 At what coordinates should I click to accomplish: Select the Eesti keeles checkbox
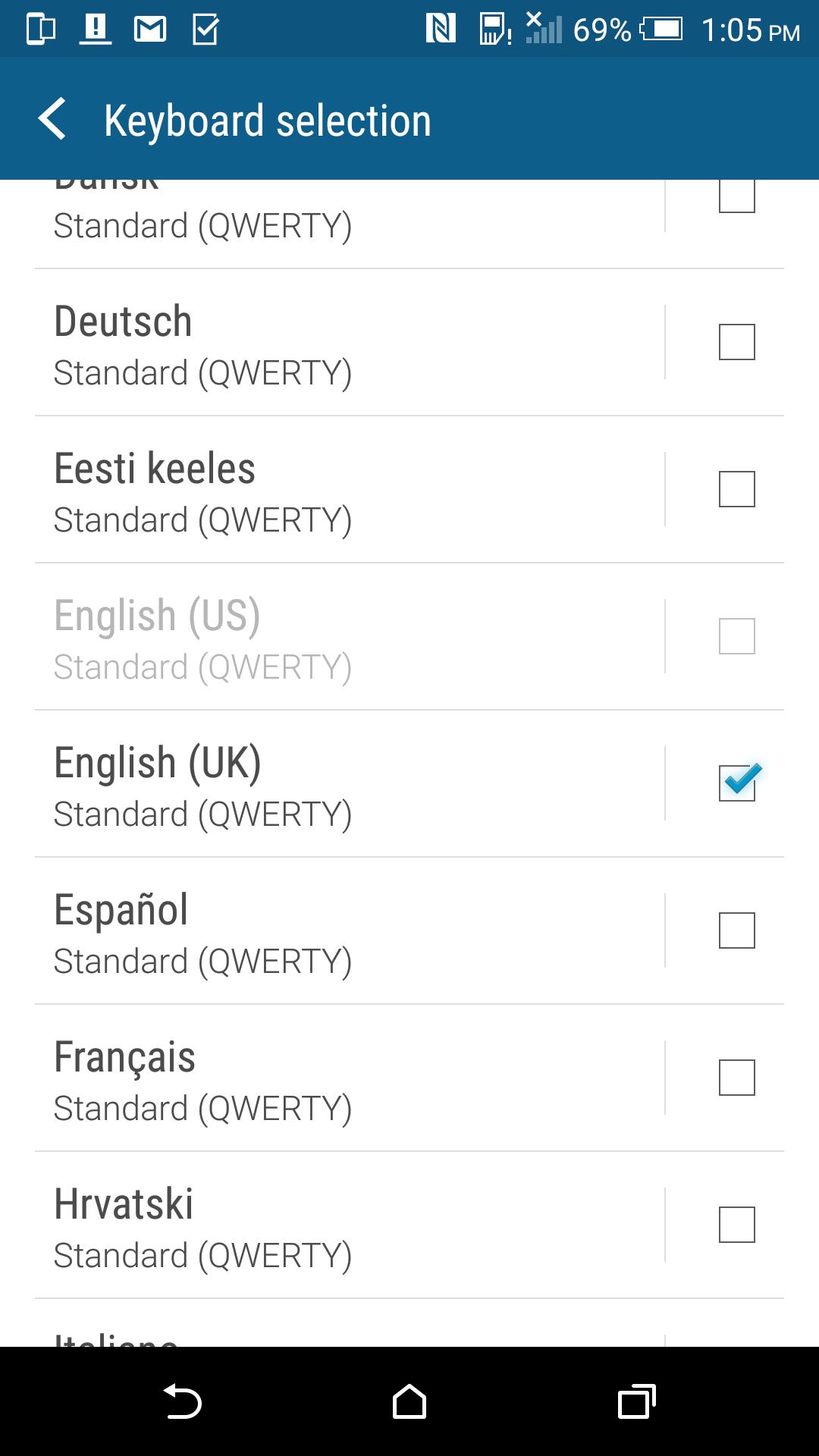pyautogui.click(x=736, y=489)
